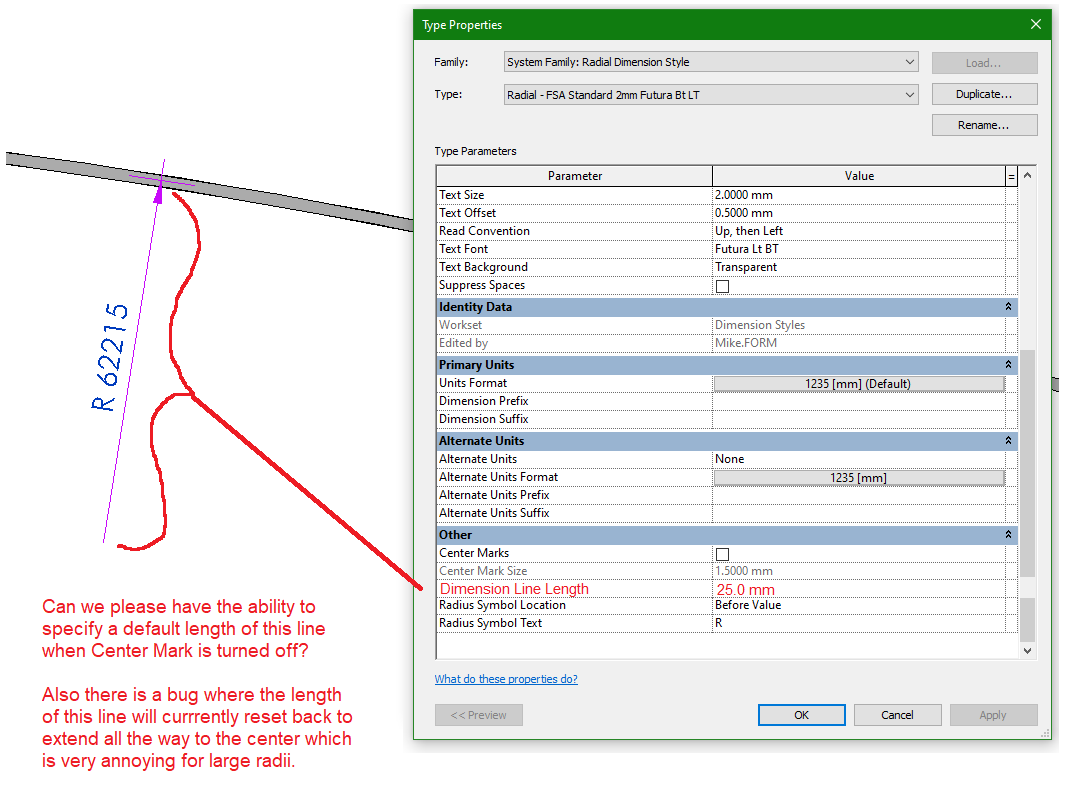The width and height of the screenshot is (1071, 796).
Task: Click Apply to save changes
Action: tap(993, 714)
